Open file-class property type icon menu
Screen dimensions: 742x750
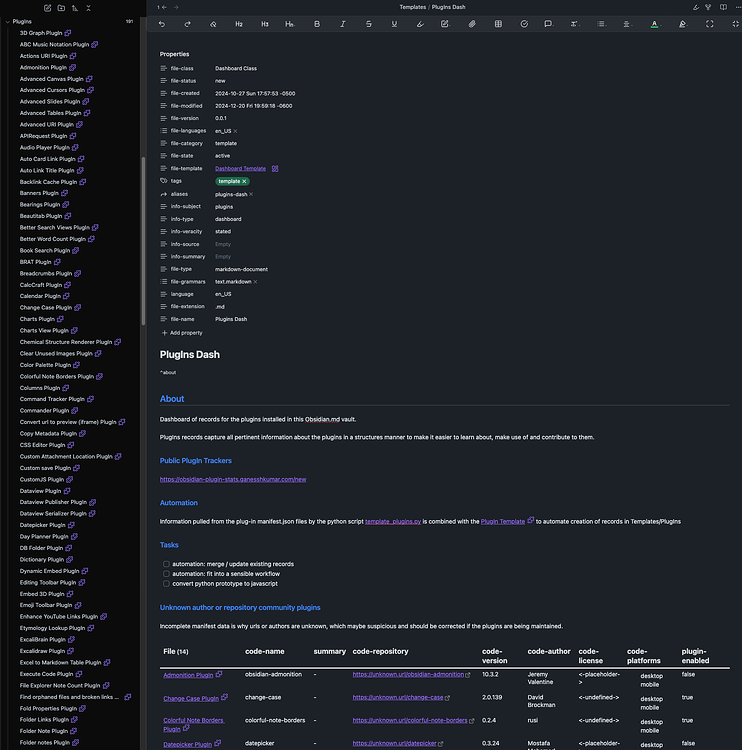[164, 68]
